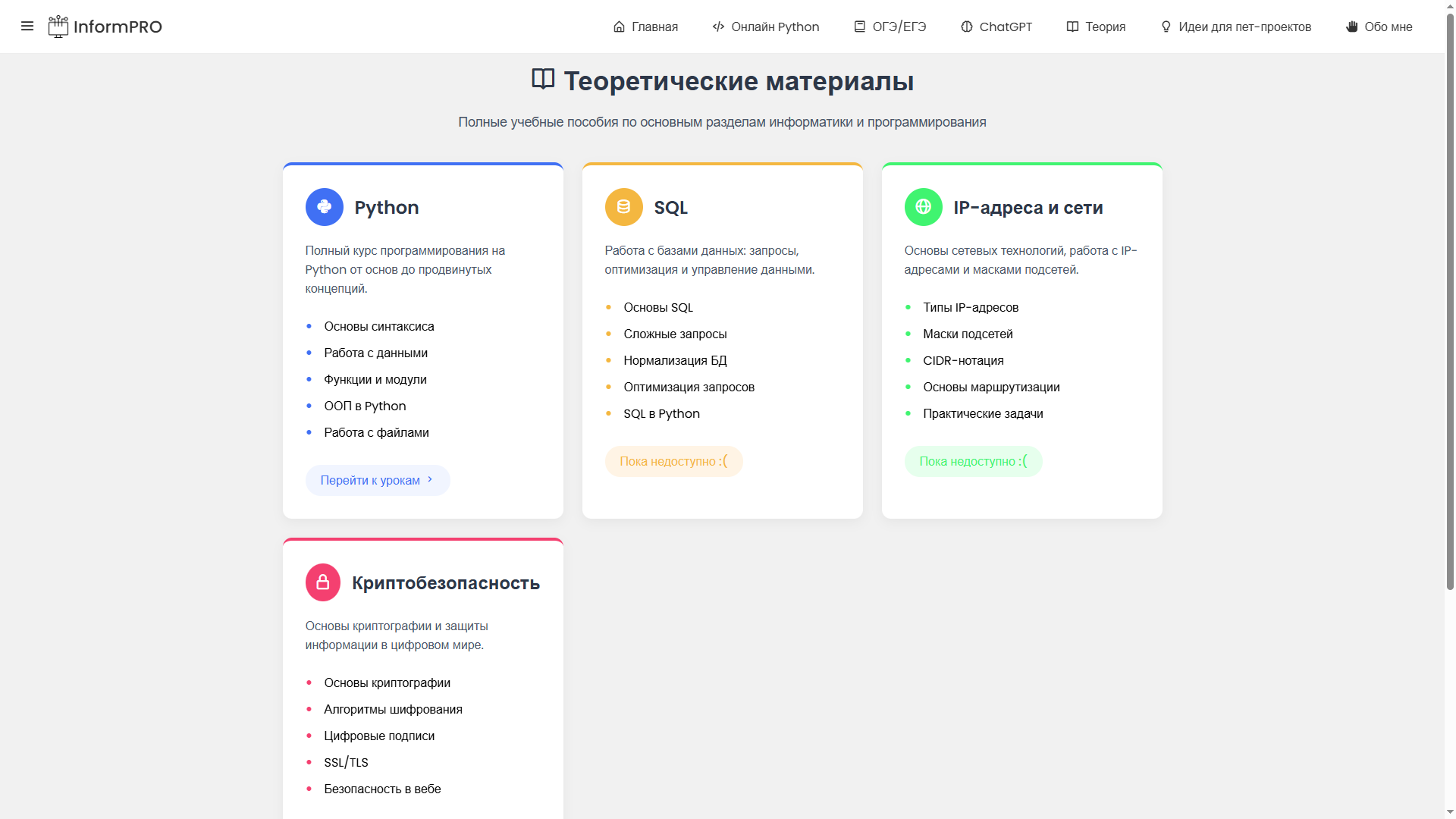Open Идеи для пет-проектов menu item
This screenshot has width=1456, height=819.
(1236, 27)
